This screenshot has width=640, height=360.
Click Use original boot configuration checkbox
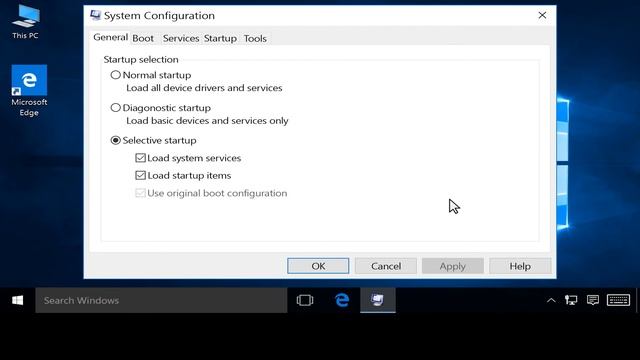[140, 193]
